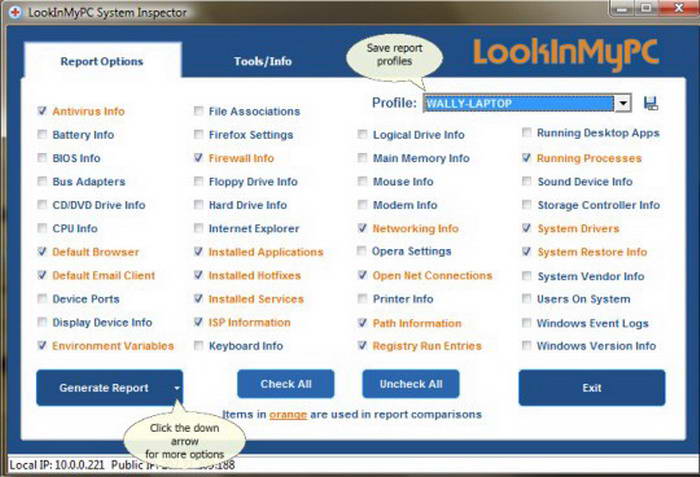Screen dimensions: 700x477
Task: Click the save profile floppy disk icon
Action: (651, 103)
